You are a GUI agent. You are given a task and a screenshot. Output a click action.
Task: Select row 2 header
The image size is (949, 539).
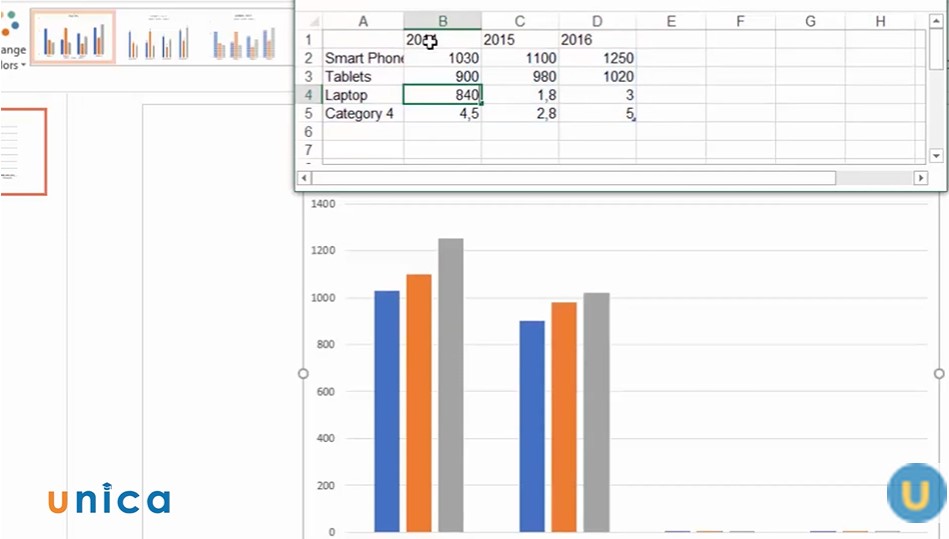309,58
